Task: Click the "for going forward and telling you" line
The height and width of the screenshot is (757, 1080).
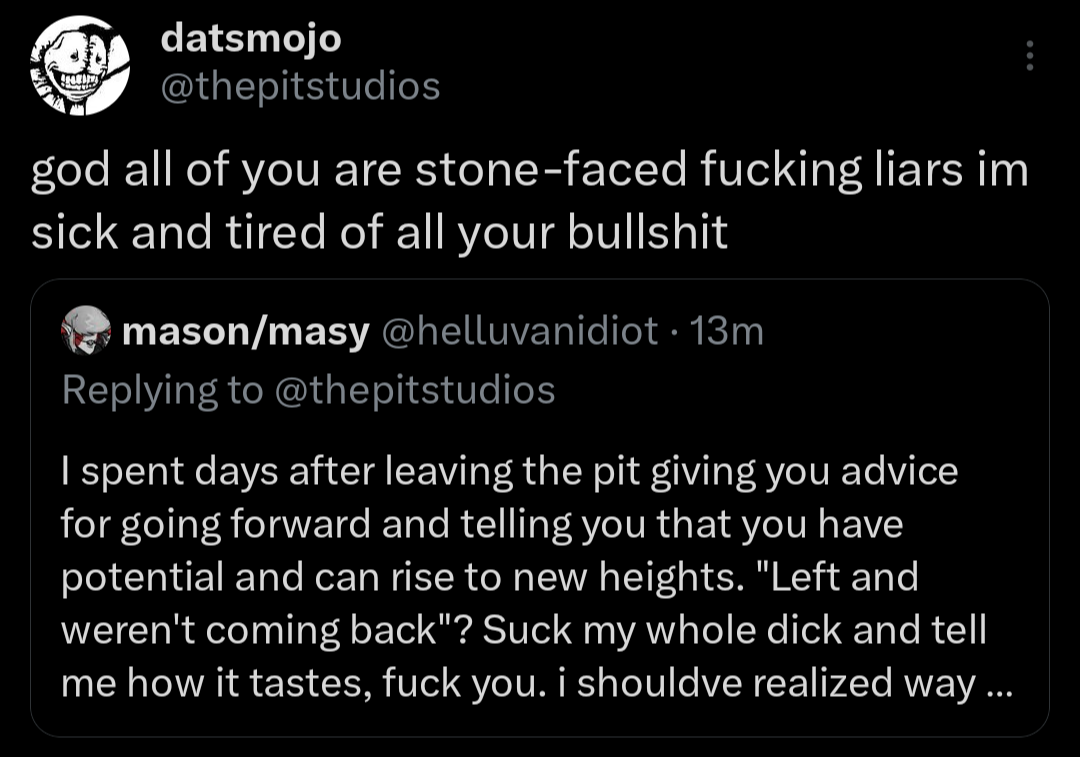Action: [x=481, y=525]
